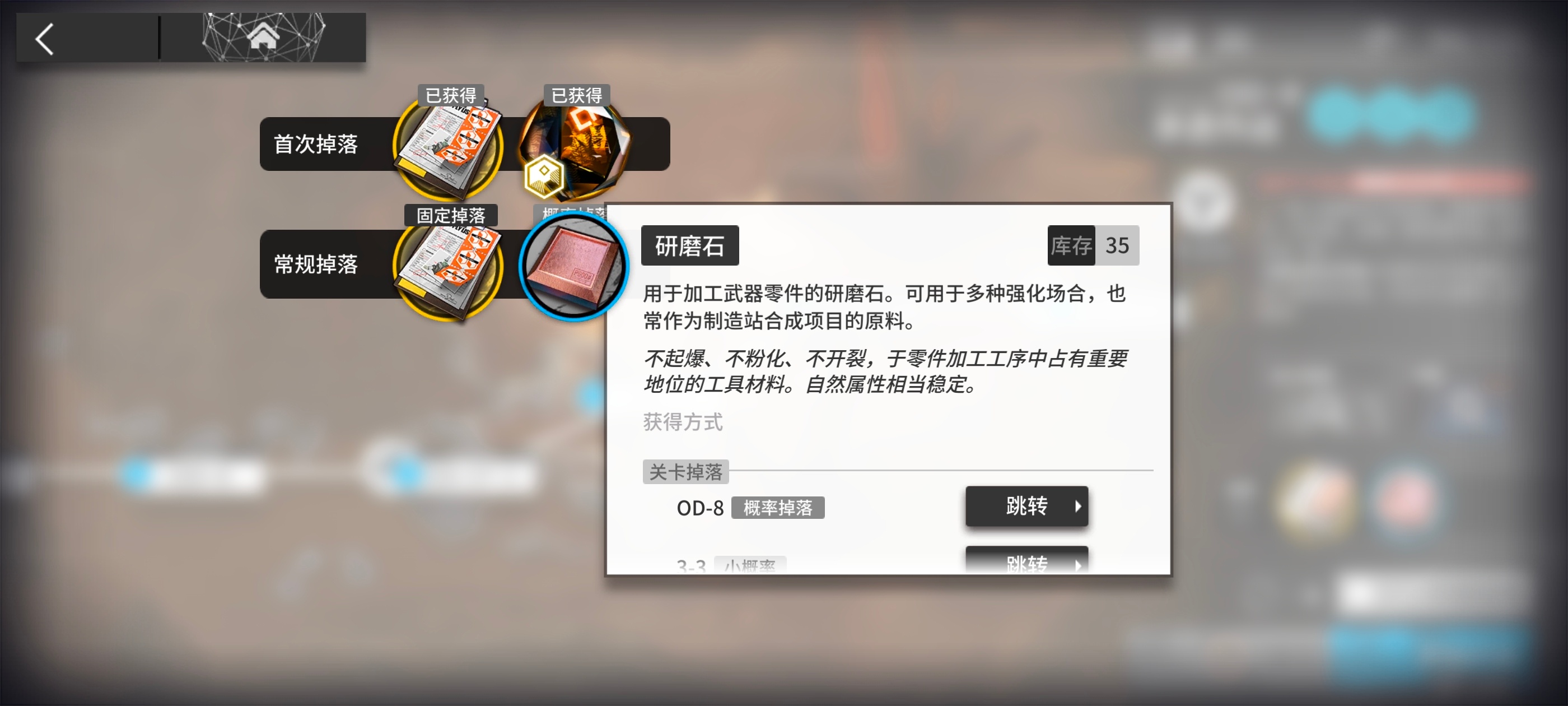Screen dimensions: 1568x706
Task: Select the 研磨石 grindstone item icon
Action: pyautogui.click(x=573, y=266)
